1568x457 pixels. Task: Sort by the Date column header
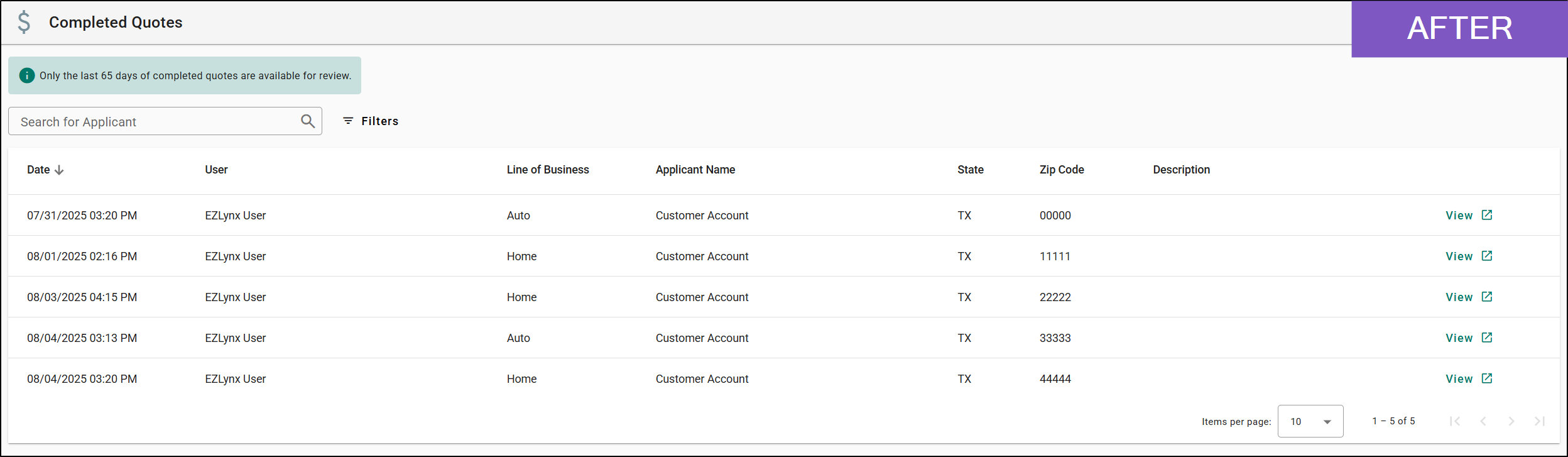pos(38,170)
